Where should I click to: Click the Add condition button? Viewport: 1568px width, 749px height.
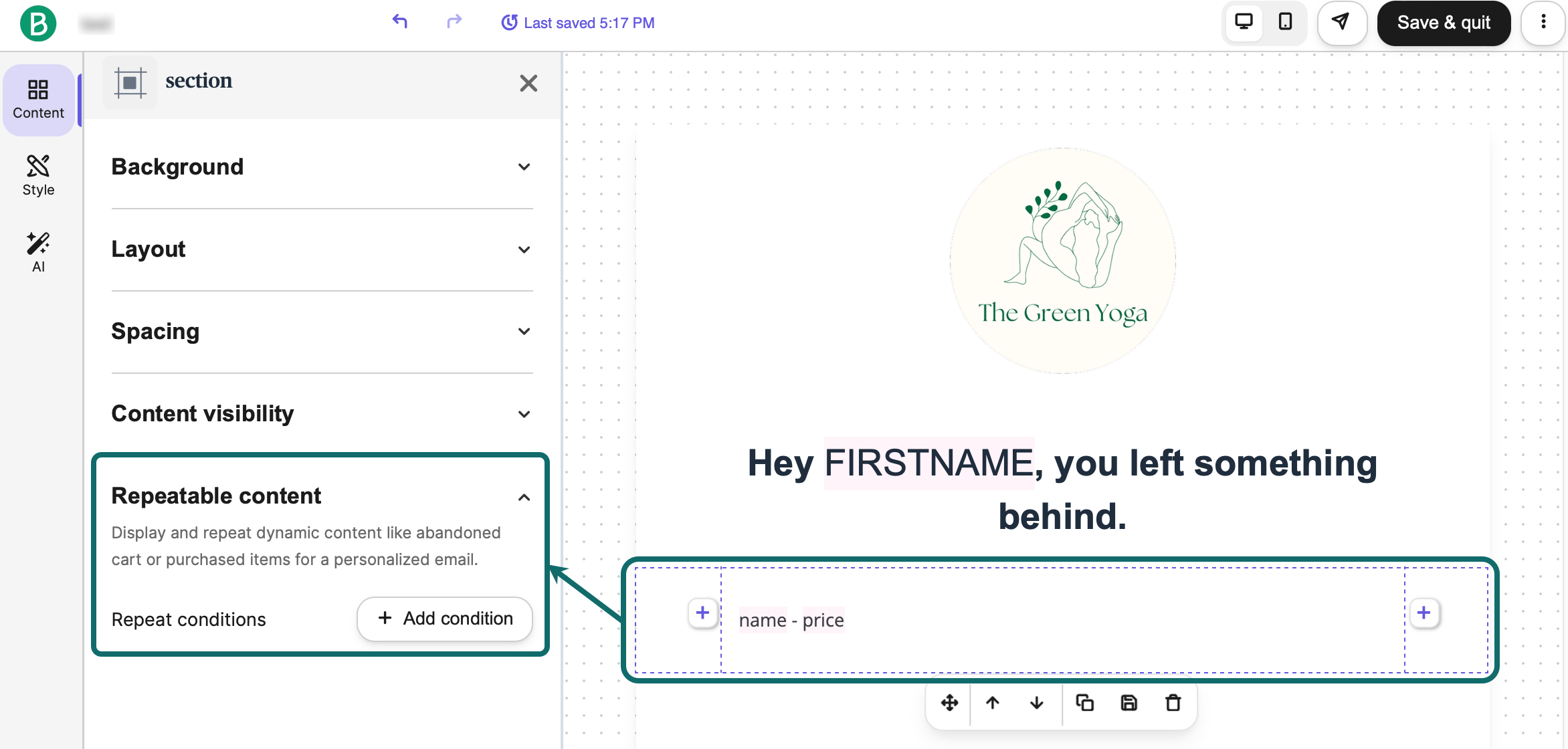[444, 619]
